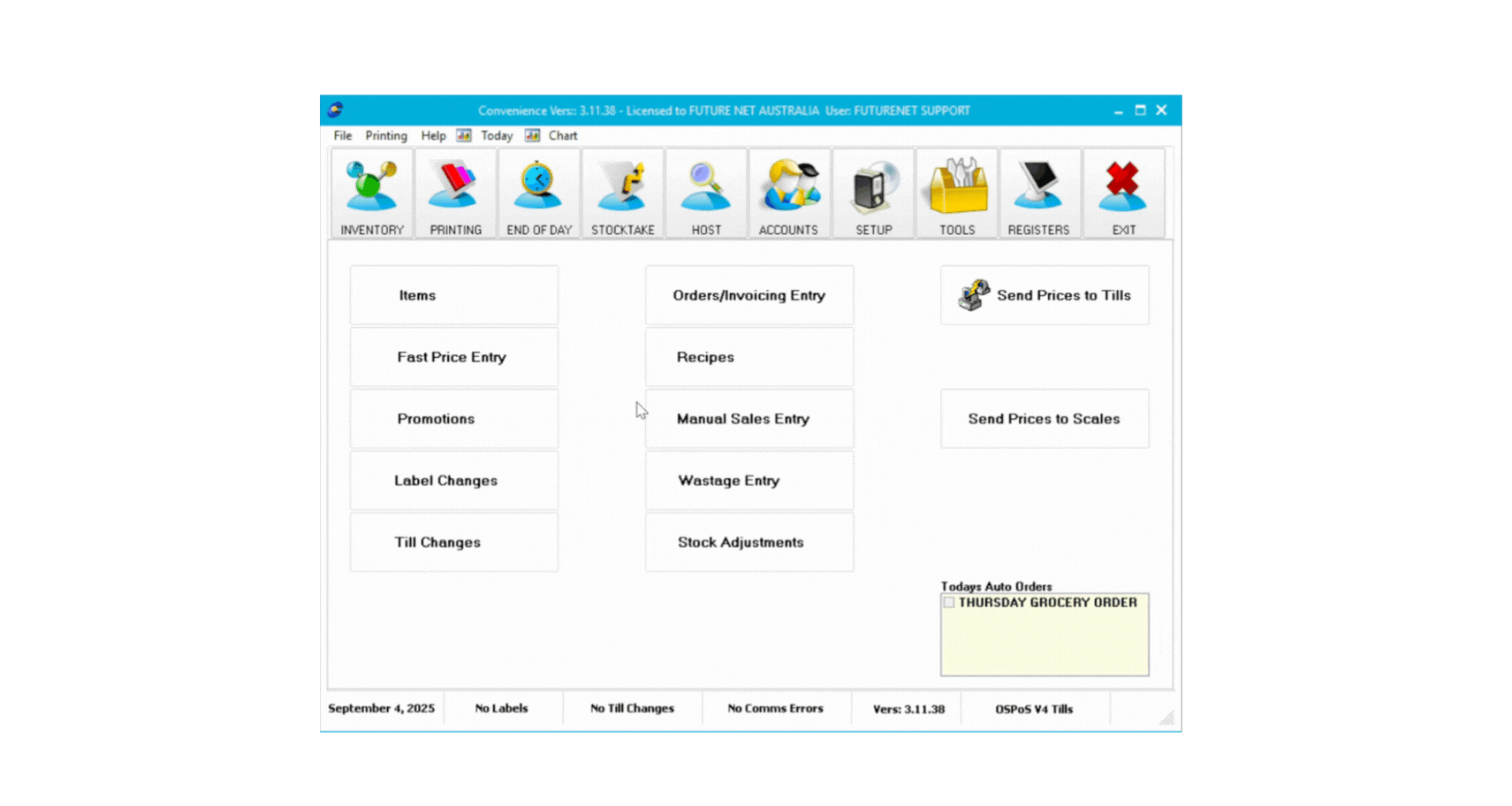Tick the Thursday Grocery Order checkbox

[x=949, y=603]
